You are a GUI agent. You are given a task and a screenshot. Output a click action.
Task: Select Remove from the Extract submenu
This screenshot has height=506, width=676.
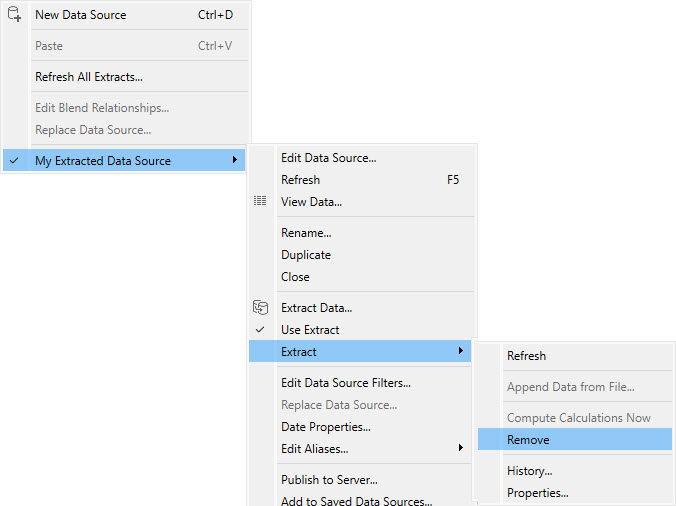click(x=528, y=440)
